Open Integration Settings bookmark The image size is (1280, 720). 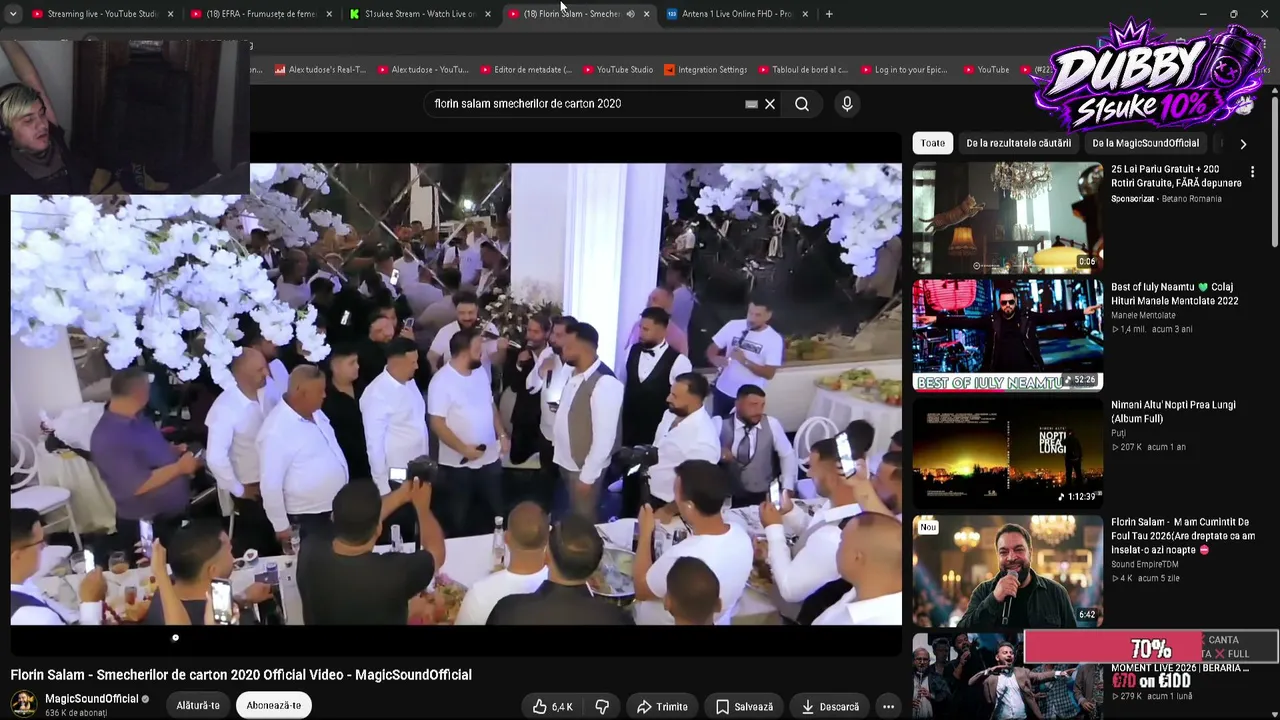[705, 70]
